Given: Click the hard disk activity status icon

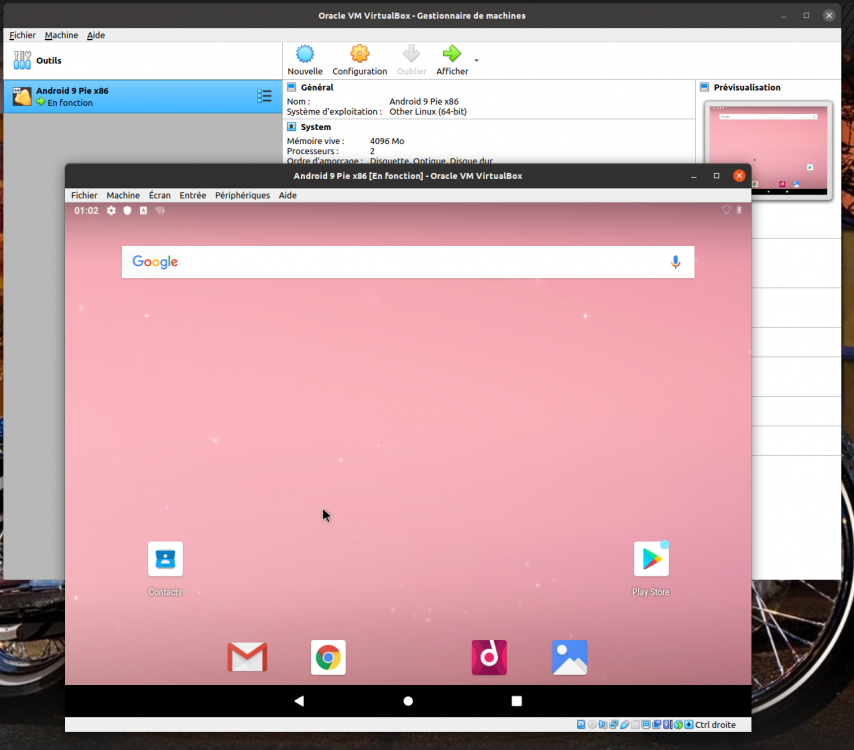Looking at the screenshot, I should pyautogui.click(x=581, y=724).
